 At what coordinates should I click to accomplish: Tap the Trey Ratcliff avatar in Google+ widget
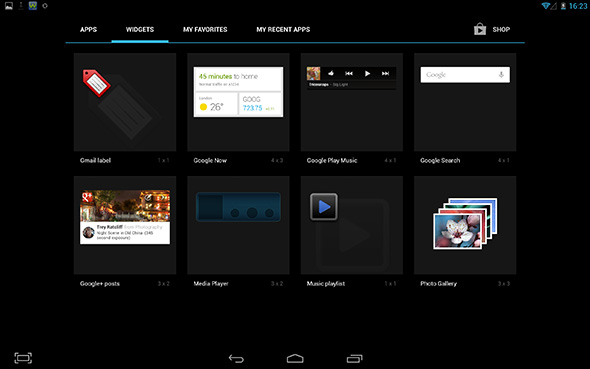88,232
